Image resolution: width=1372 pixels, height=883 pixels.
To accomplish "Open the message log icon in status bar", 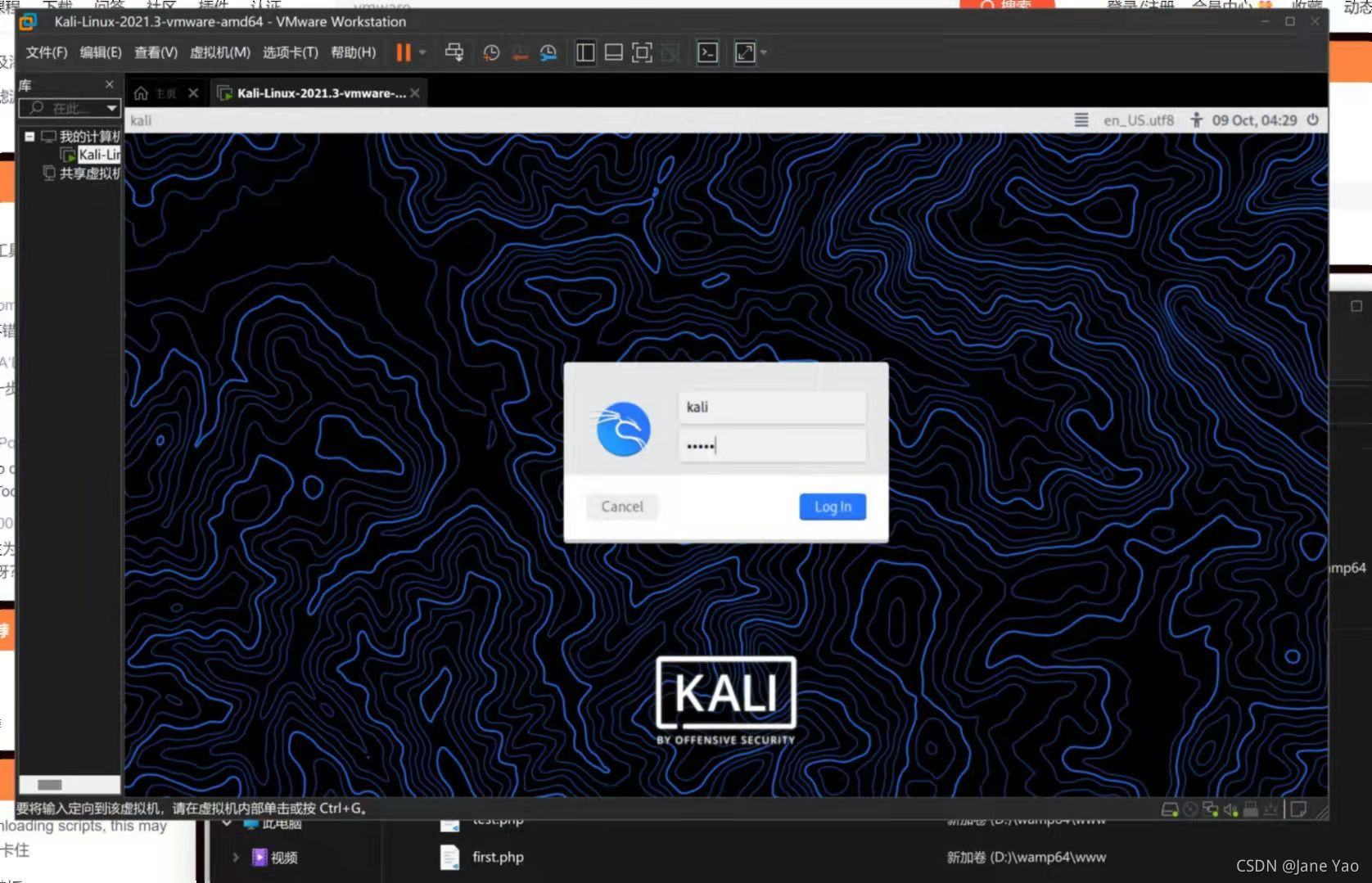I will point(1298,809).
